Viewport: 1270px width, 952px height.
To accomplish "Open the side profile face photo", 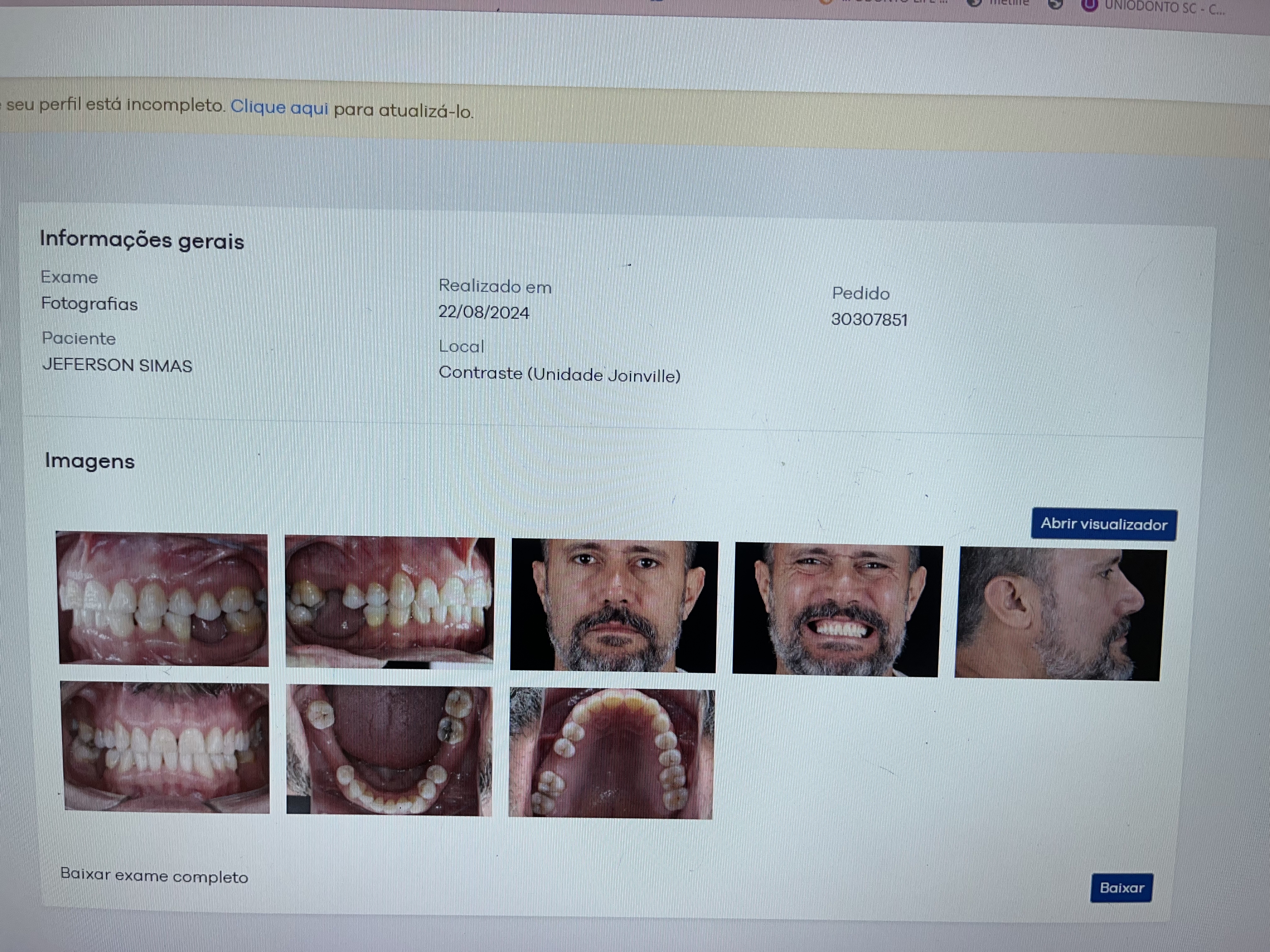I will [1059, 614].
